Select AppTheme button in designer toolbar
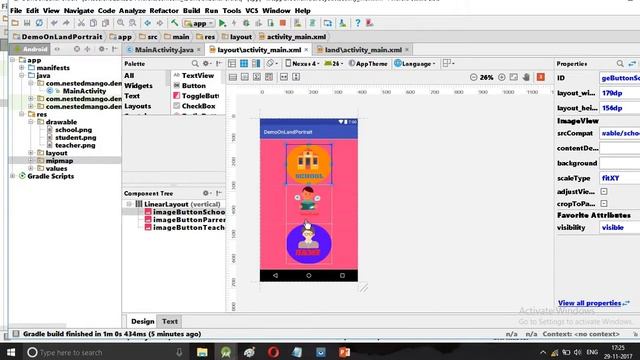Viewport: 640px width, 360px height. point(368,64)
